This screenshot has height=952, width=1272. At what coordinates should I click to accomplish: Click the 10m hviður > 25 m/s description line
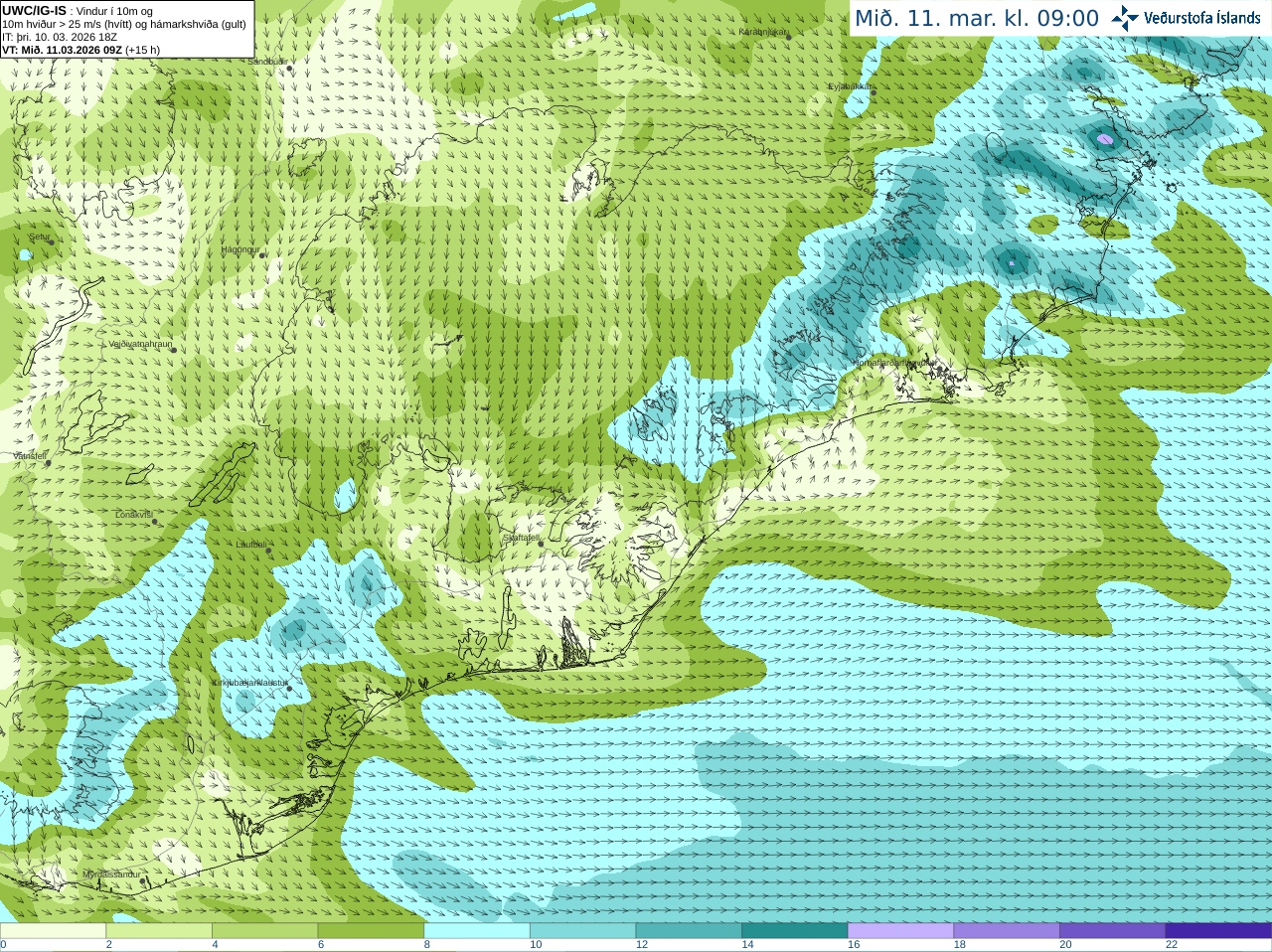click(124, 24)
